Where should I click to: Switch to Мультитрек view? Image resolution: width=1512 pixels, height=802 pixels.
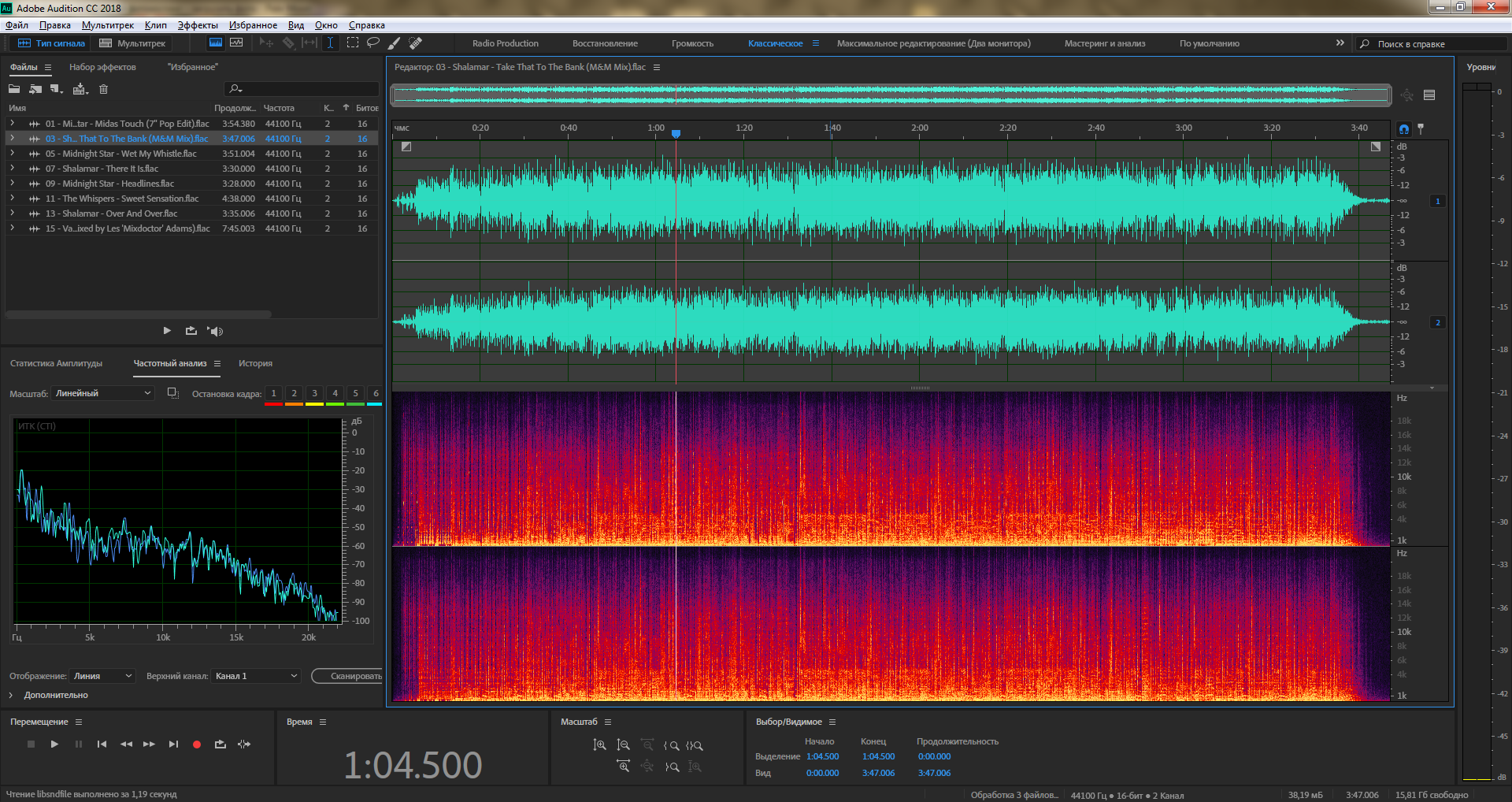point(132,43)
